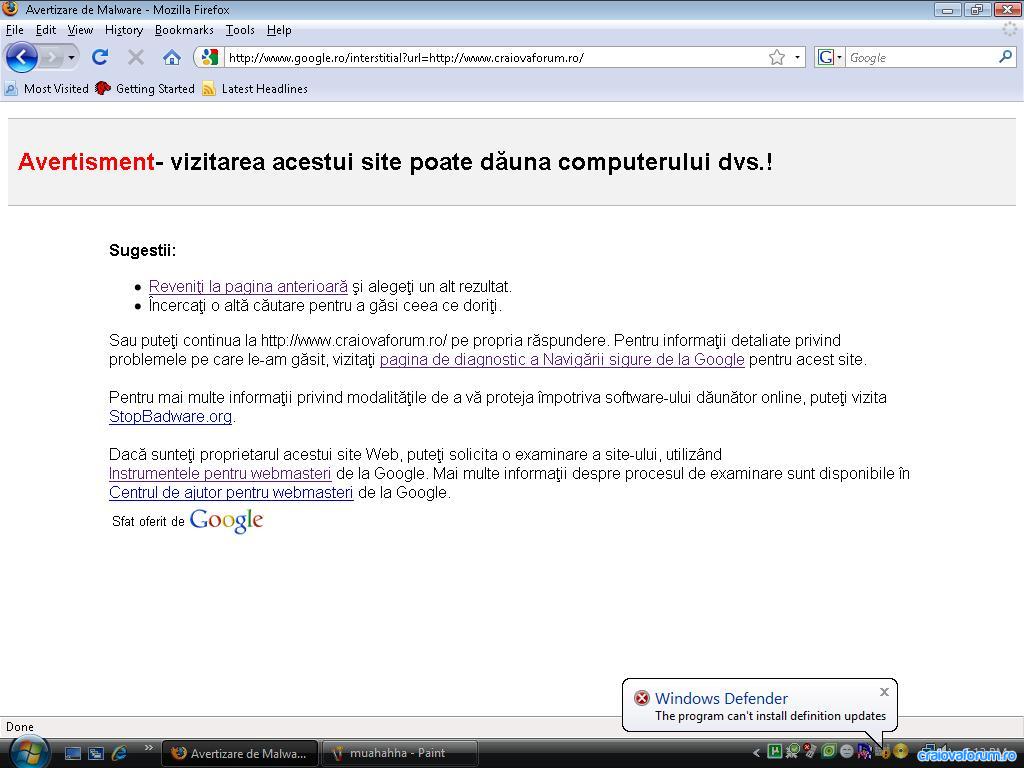Click the Windows Defender balloon title
The width and height of the screenshot is (1024, 768).
tap(721, 698)
